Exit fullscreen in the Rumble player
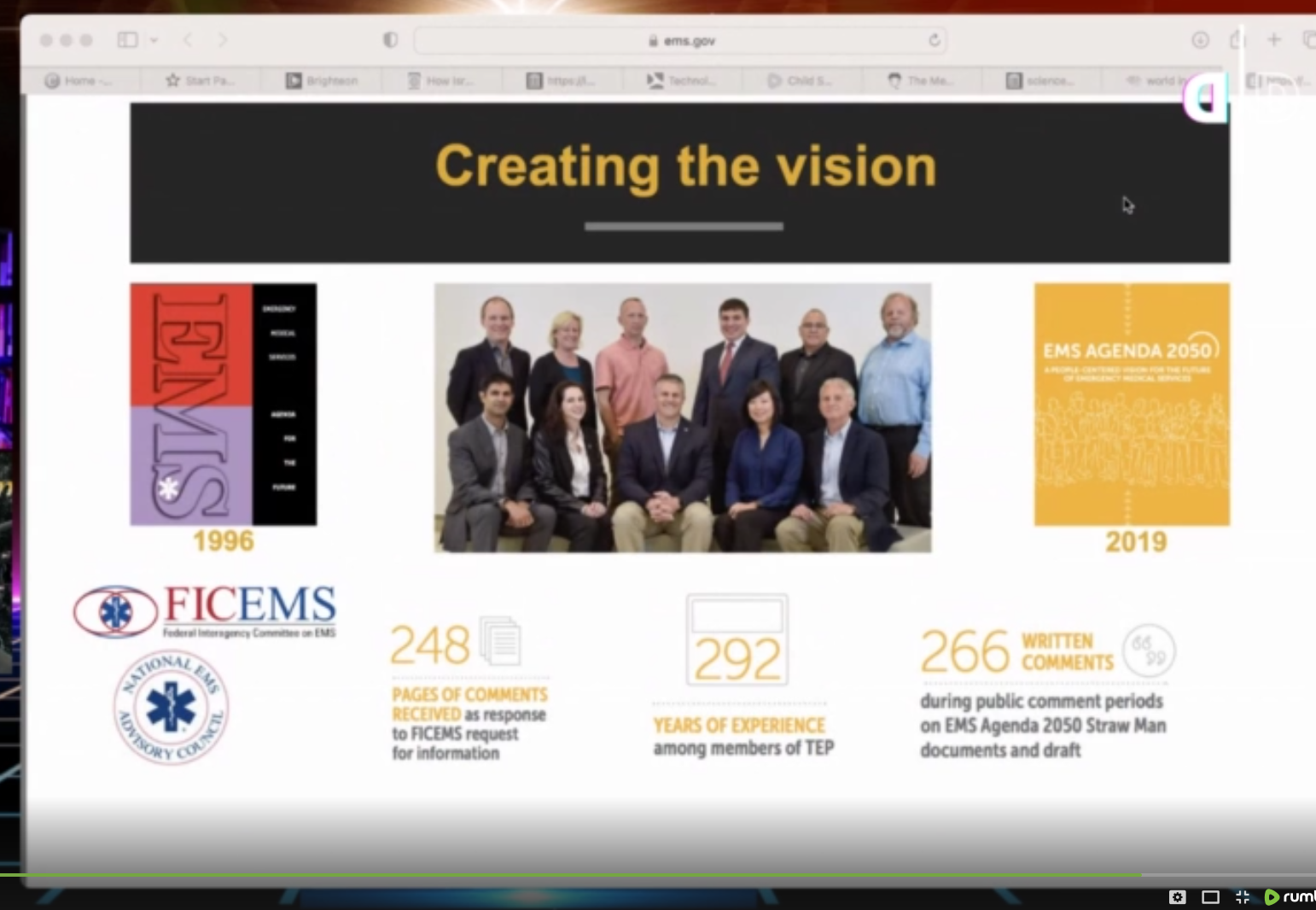Image resolution: width=1316 pixels, height=910 pixels. (x=1243, y=896)
